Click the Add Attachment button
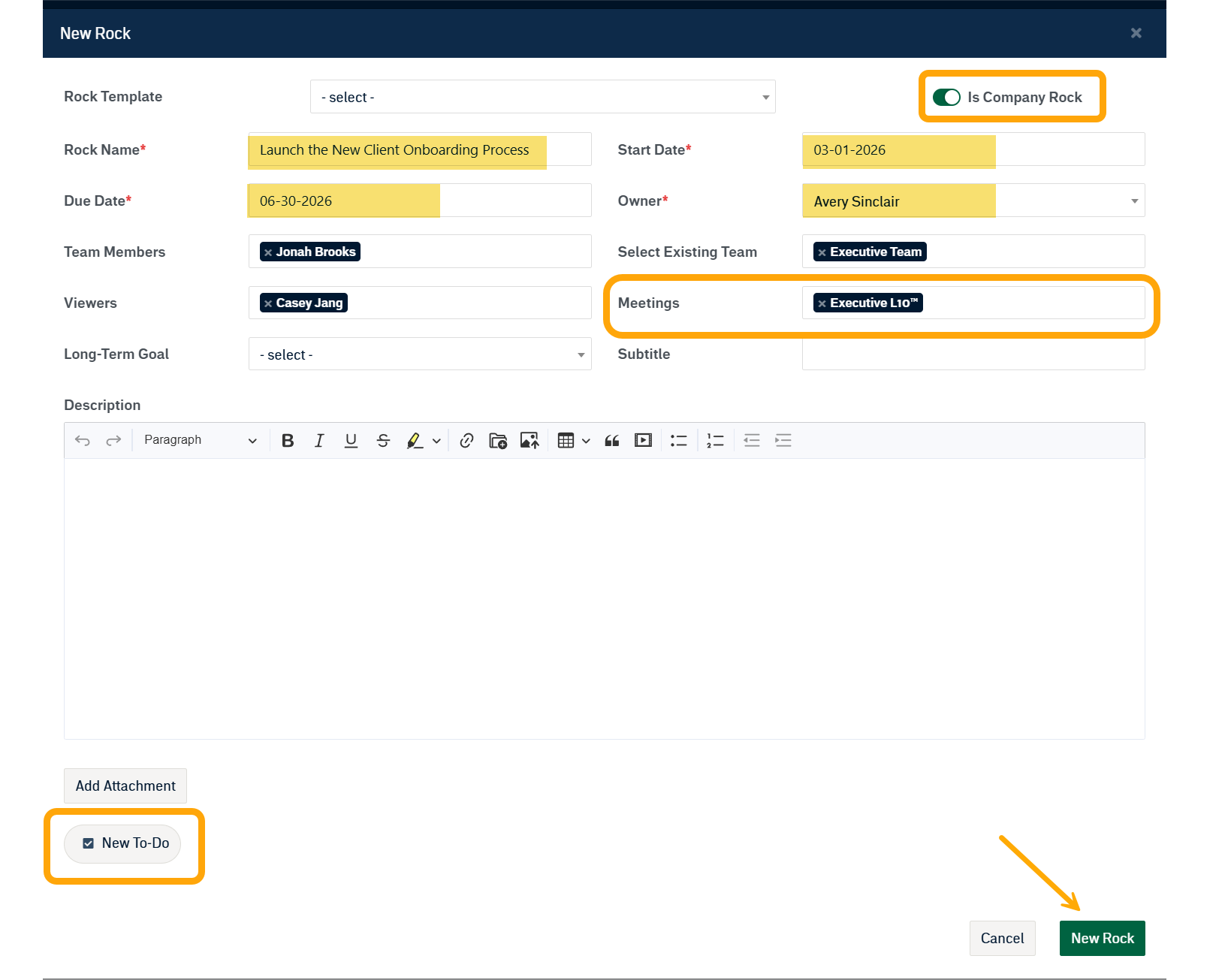This screenshot has width=1228, height=980. 125,786
